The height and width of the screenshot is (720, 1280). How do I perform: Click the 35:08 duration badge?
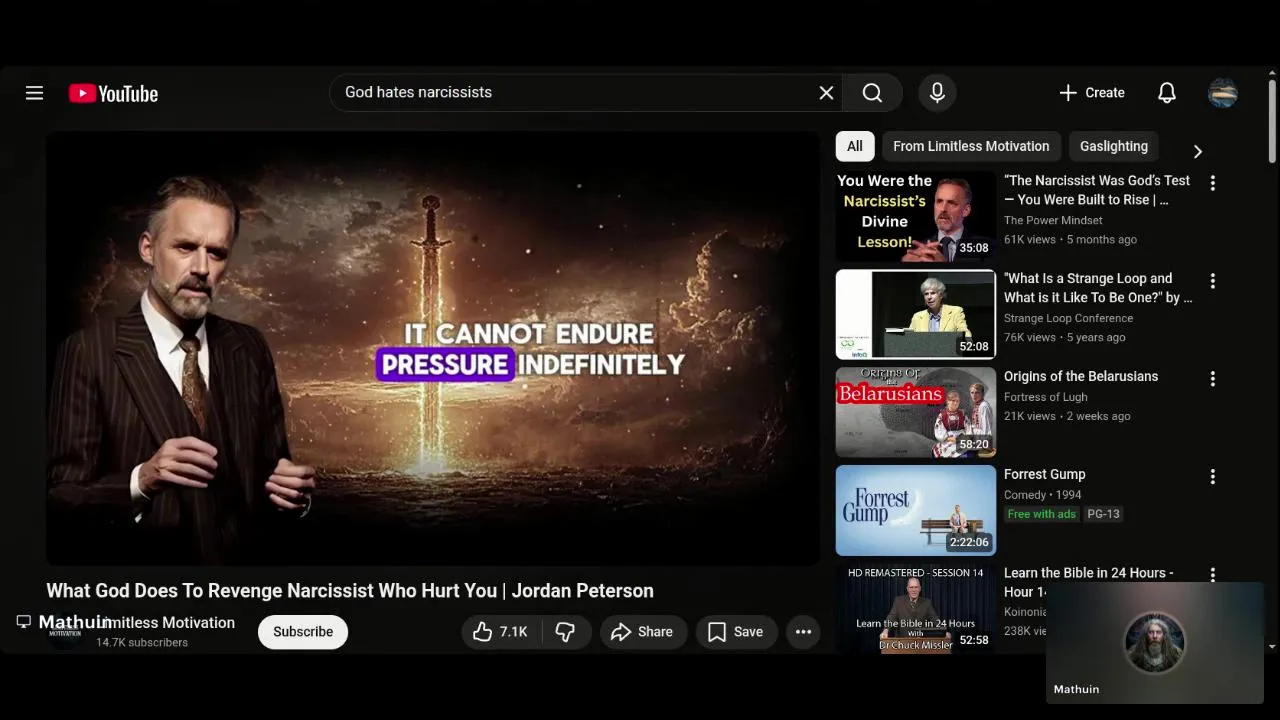pyautogui.click(x=974, y=248)
